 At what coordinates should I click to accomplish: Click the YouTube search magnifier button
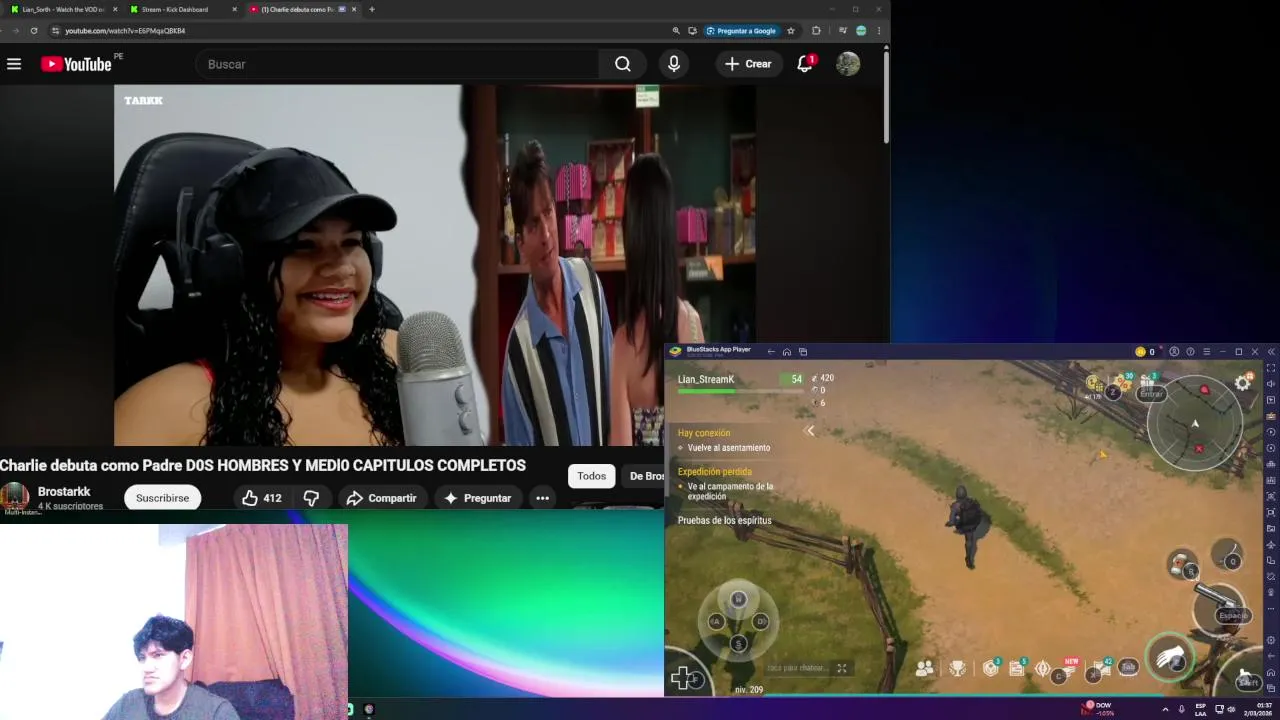click(x=623, y=64)
